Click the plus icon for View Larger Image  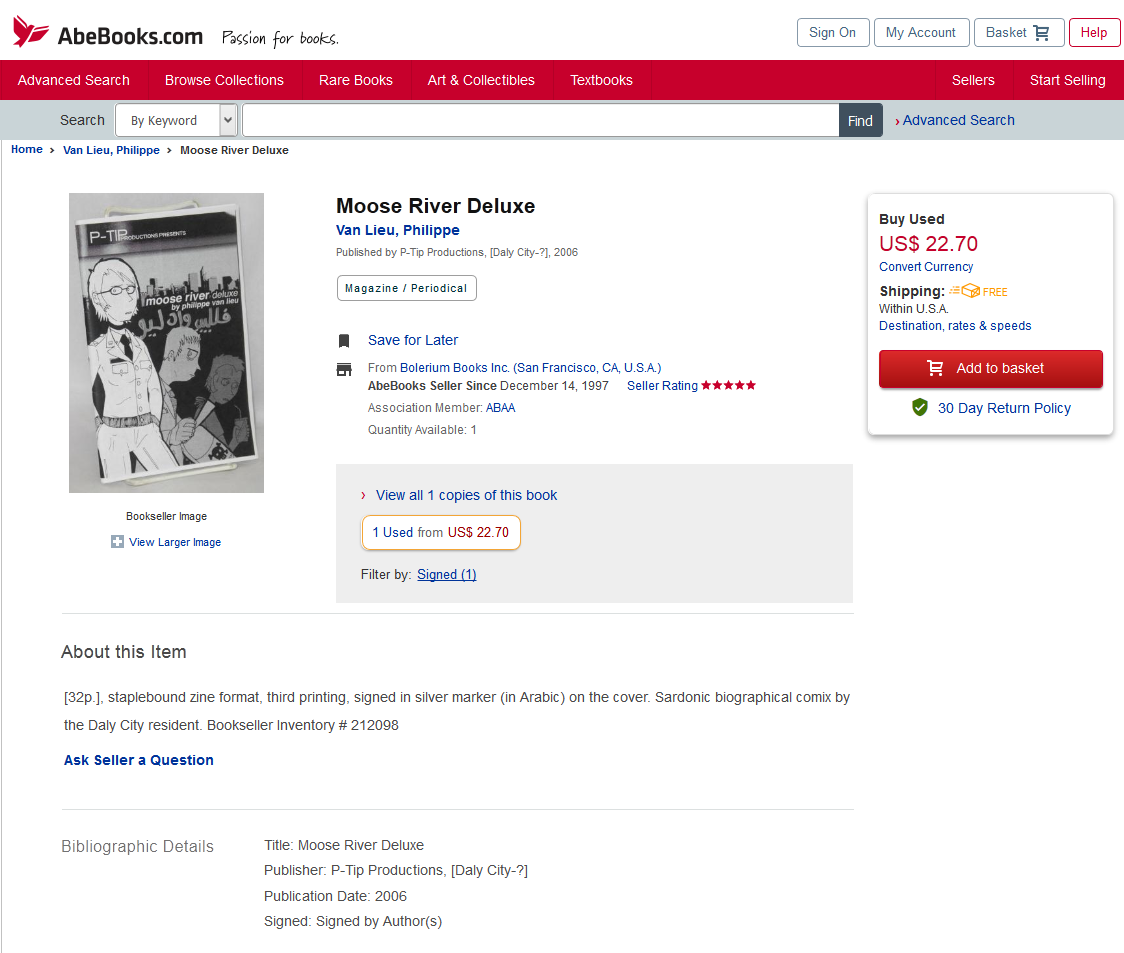(x=117, y=542)
